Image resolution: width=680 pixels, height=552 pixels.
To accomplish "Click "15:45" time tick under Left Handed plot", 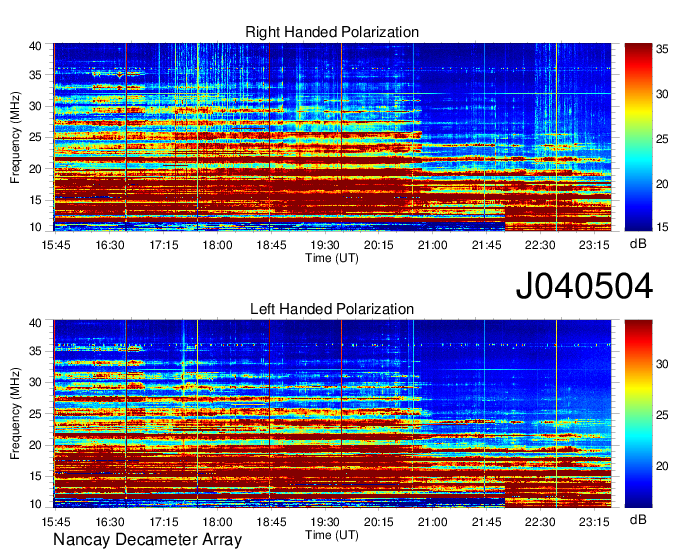I will tap(56, 522).
